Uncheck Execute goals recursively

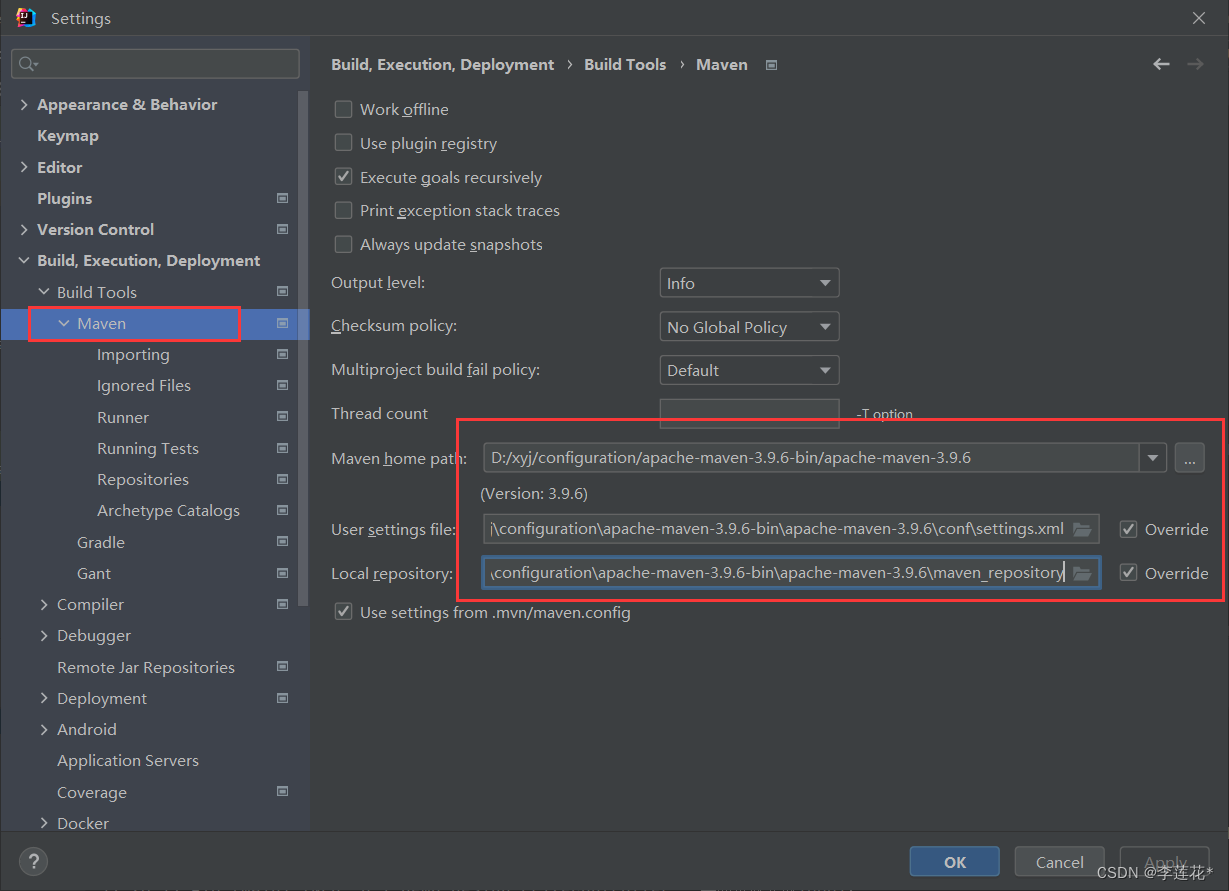click(343, 177)
